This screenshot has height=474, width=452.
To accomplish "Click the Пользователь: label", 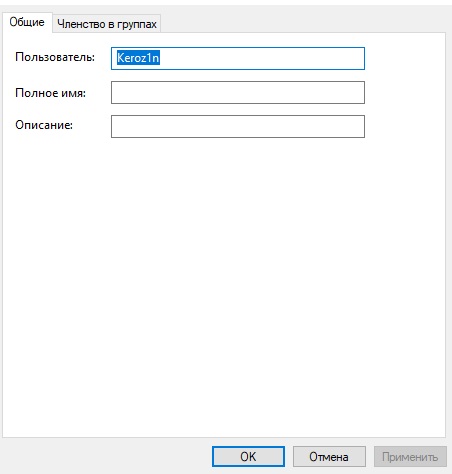I will coord(55,57).
